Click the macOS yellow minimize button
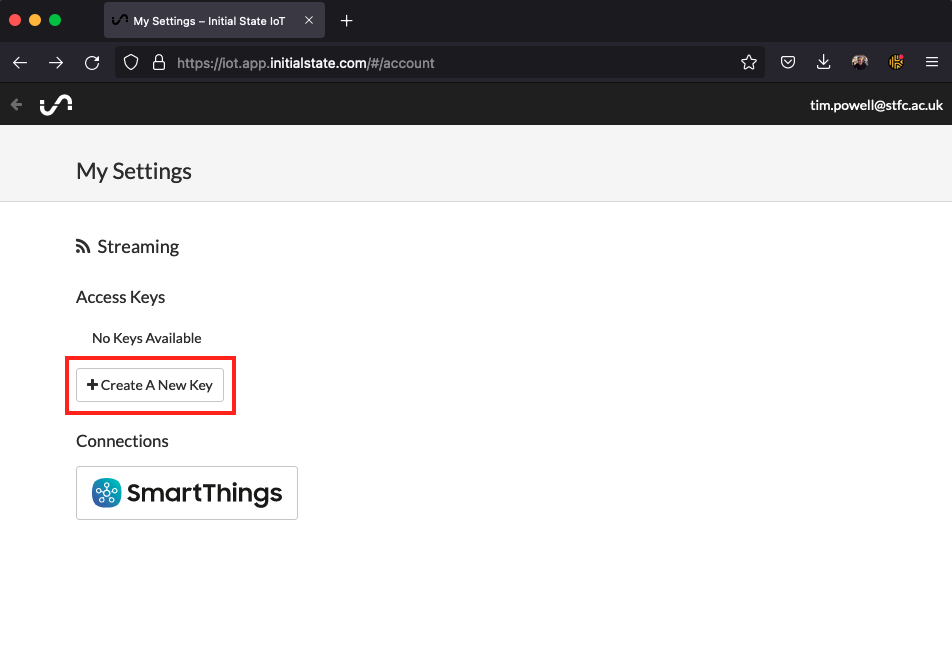Screen dimensions: 952x652 click(x=35, y=20)
